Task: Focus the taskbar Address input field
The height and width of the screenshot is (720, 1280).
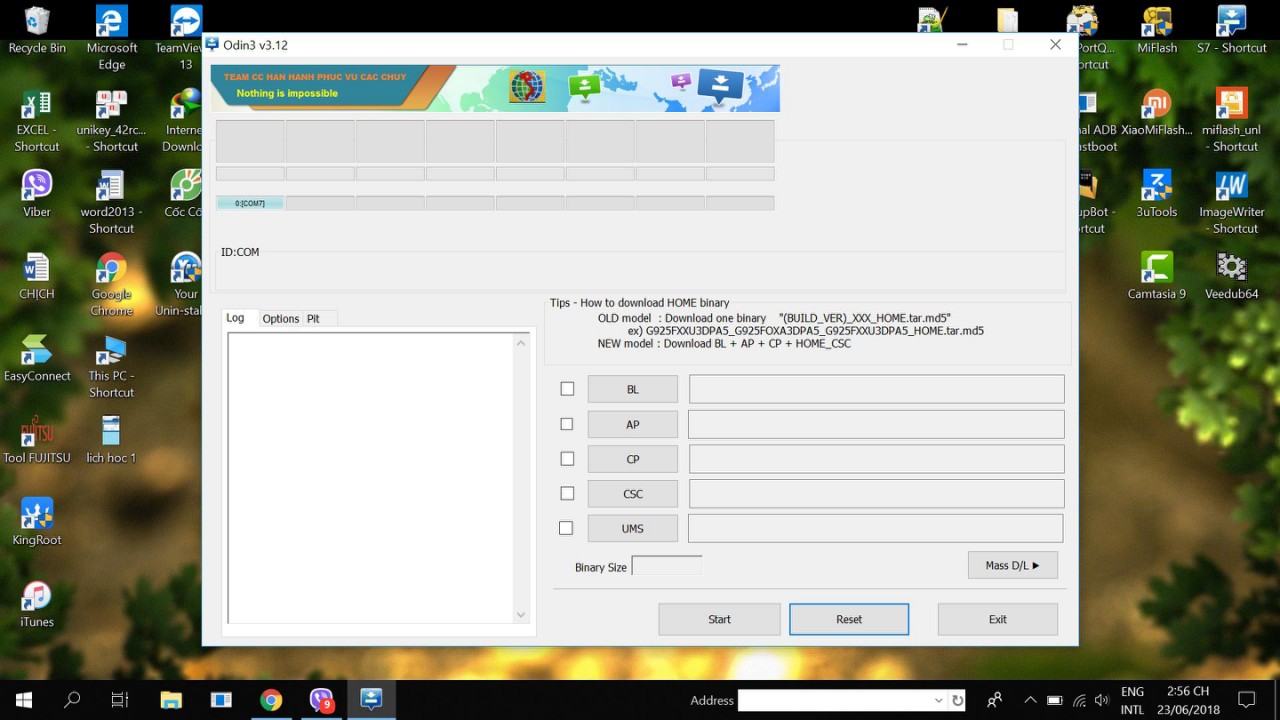Action: coord(835,700)
